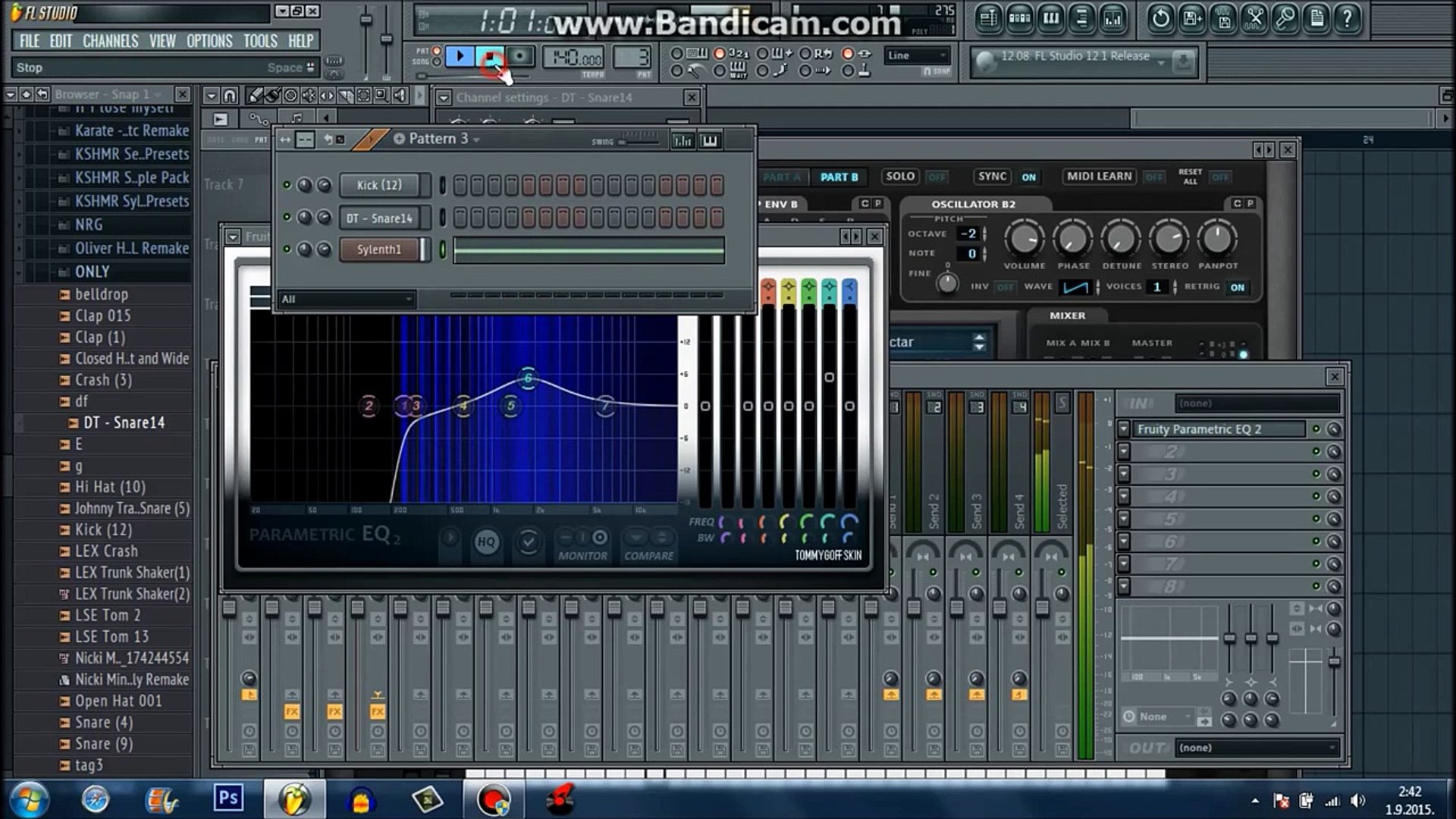
Task: Open the All channel filter dropdown
Action: click(x=347, y=299)
